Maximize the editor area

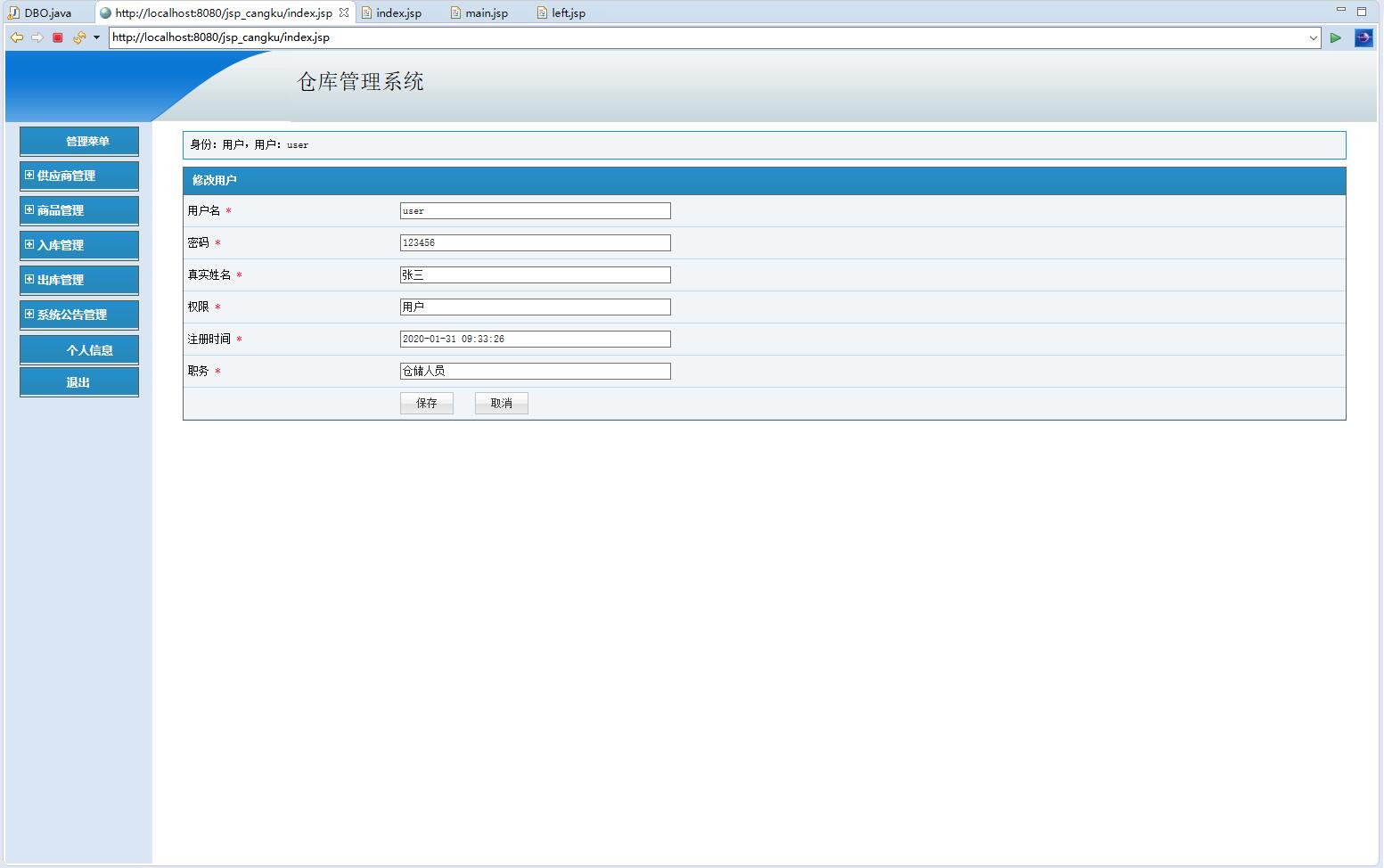point(1362,11)
